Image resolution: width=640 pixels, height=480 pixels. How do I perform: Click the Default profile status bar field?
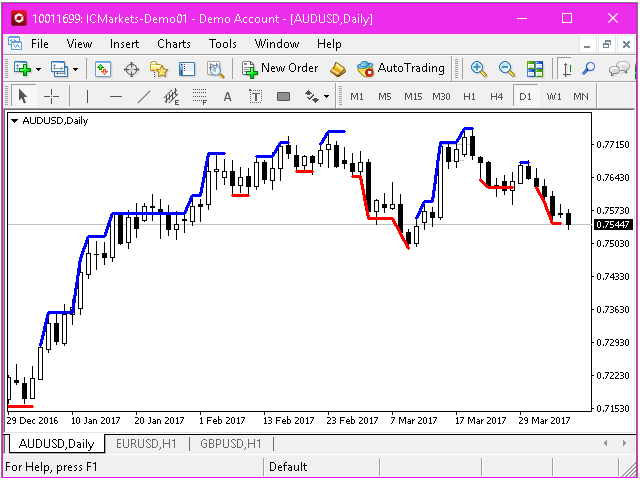(x=288, y=467)
